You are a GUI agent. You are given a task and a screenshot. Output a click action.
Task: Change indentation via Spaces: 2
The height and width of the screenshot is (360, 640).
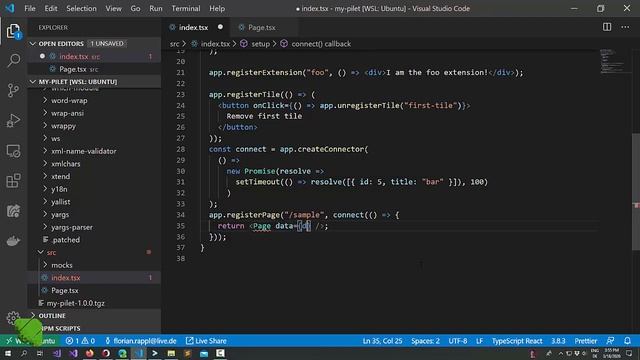coord(425,341)
